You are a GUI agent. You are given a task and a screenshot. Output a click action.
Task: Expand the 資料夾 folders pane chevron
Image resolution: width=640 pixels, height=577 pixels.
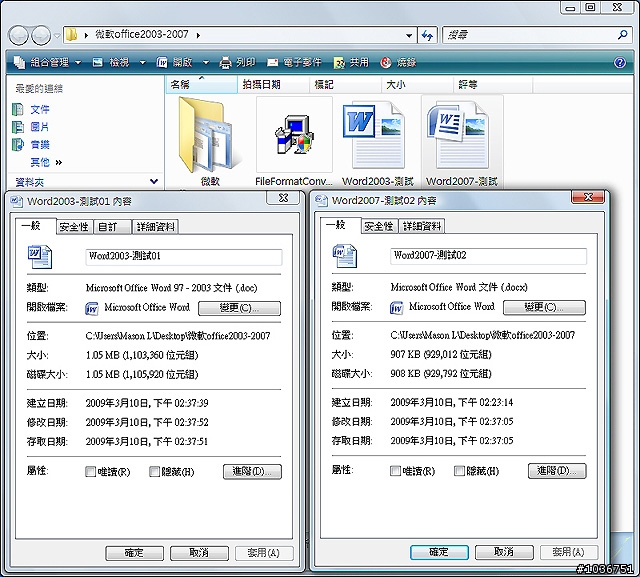click(154, 181)
